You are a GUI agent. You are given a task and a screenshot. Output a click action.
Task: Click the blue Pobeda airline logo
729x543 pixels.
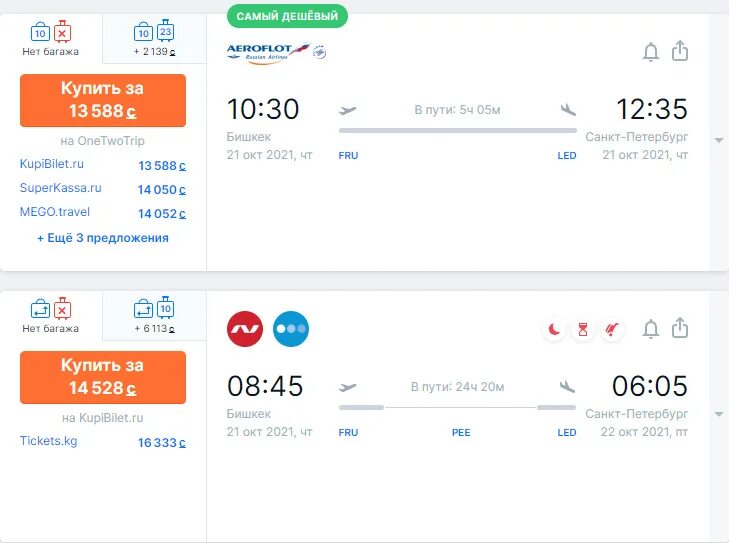tap(291, 329)
